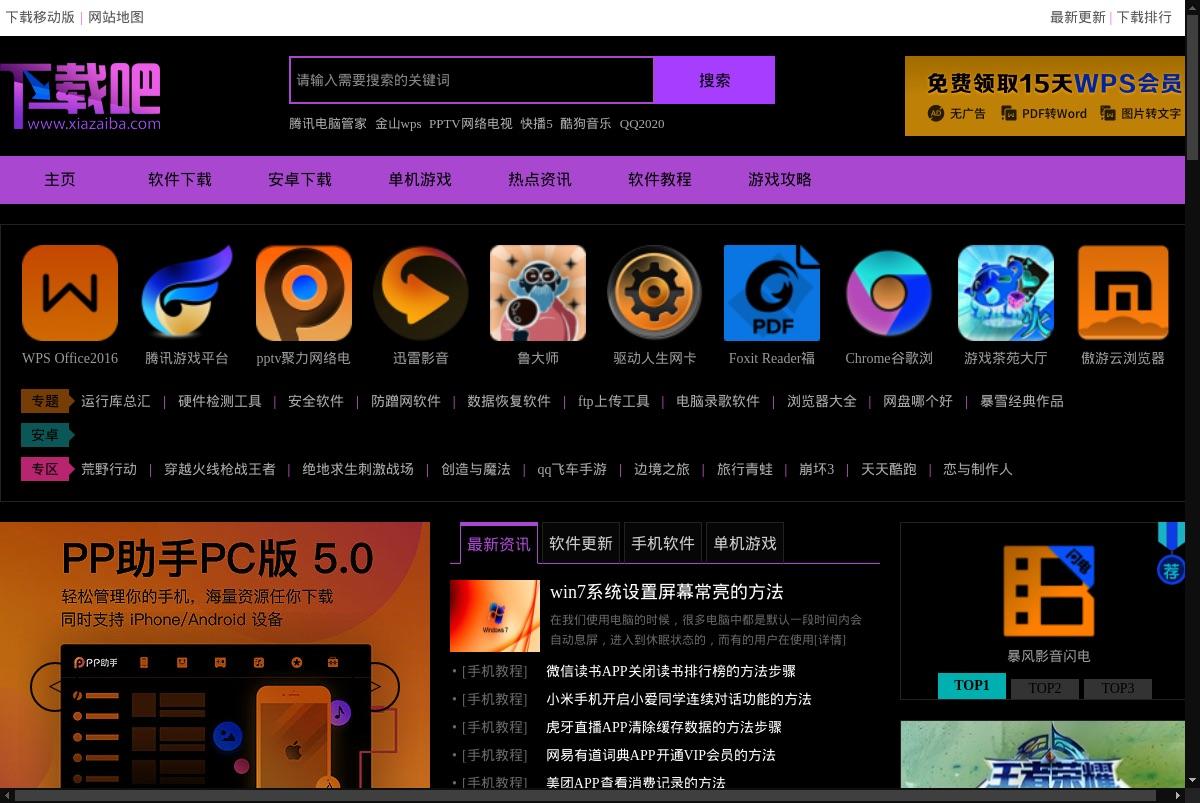This screenshot has width=1200, height=803.
Task: Open 绝地求生刺激战场 zone link
Action: (x=358, y=469)
